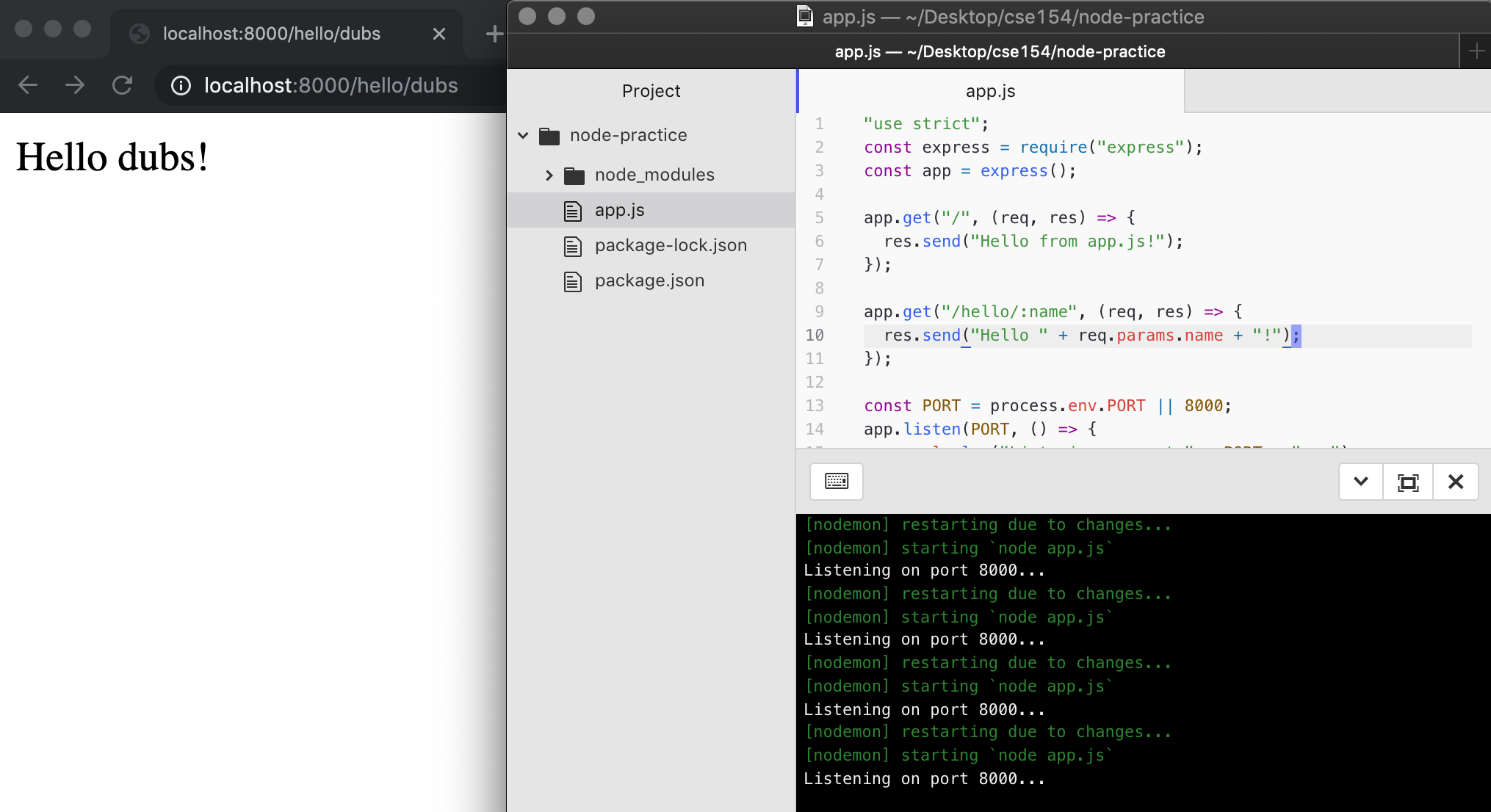Maximize the terminal panel
This screenshot has height=812, width=1491.
(1408, 482)
